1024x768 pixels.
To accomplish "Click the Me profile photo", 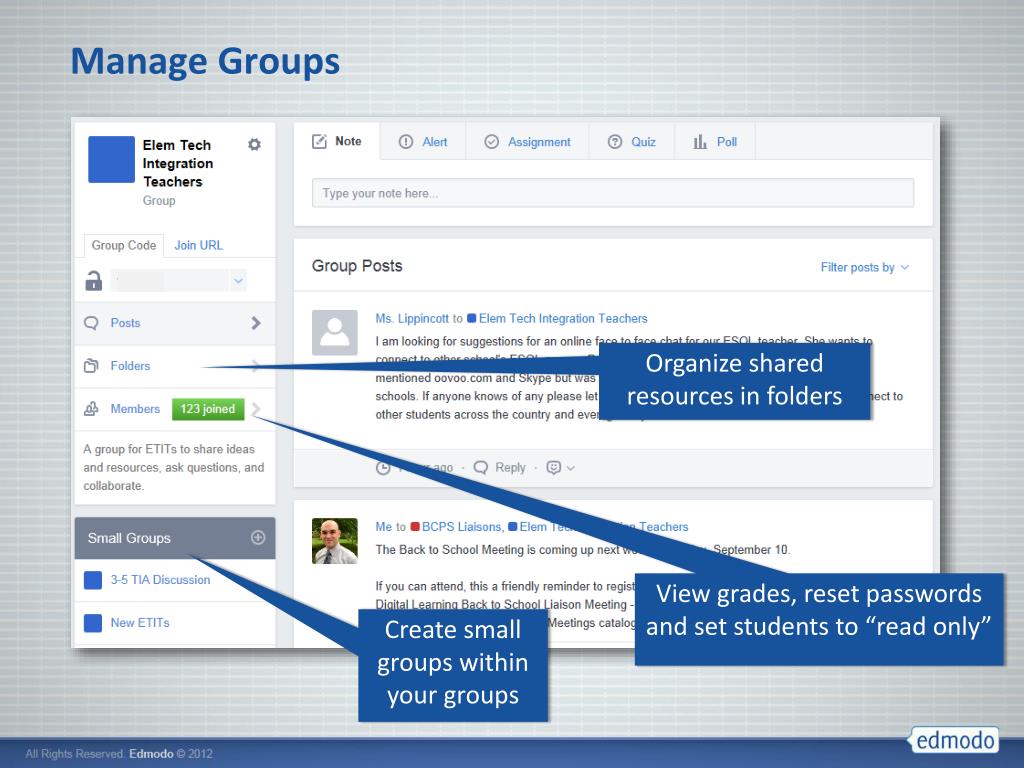I will click(x=335, y=541).
